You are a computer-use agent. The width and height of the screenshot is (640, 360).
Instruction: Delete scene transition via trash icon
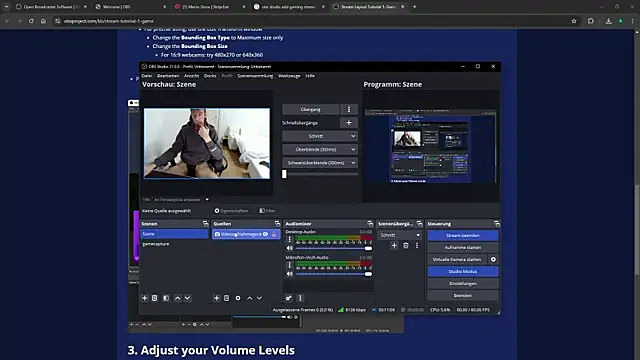[x=406, y=245]
